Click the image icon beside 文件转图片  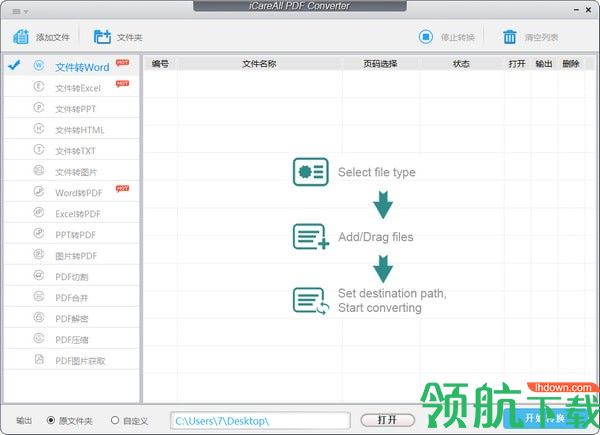click(x=39, y=170)
